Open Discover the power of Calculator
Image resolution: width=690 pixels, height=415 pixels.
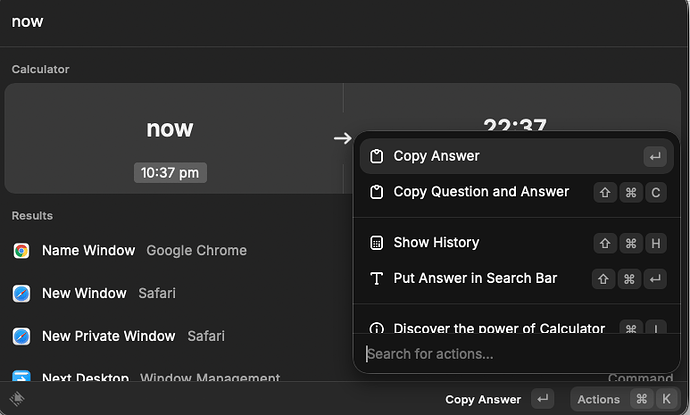click(x=517, y=328)
